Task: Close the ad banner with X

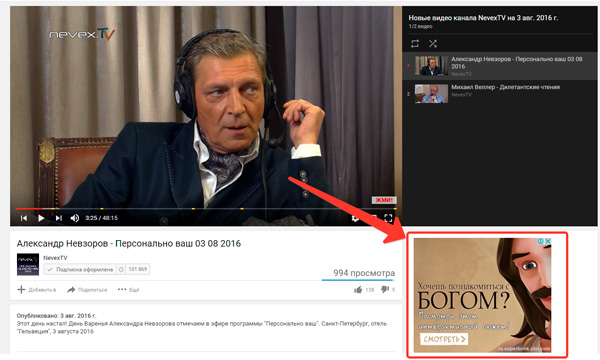Action: pos(548,241)
